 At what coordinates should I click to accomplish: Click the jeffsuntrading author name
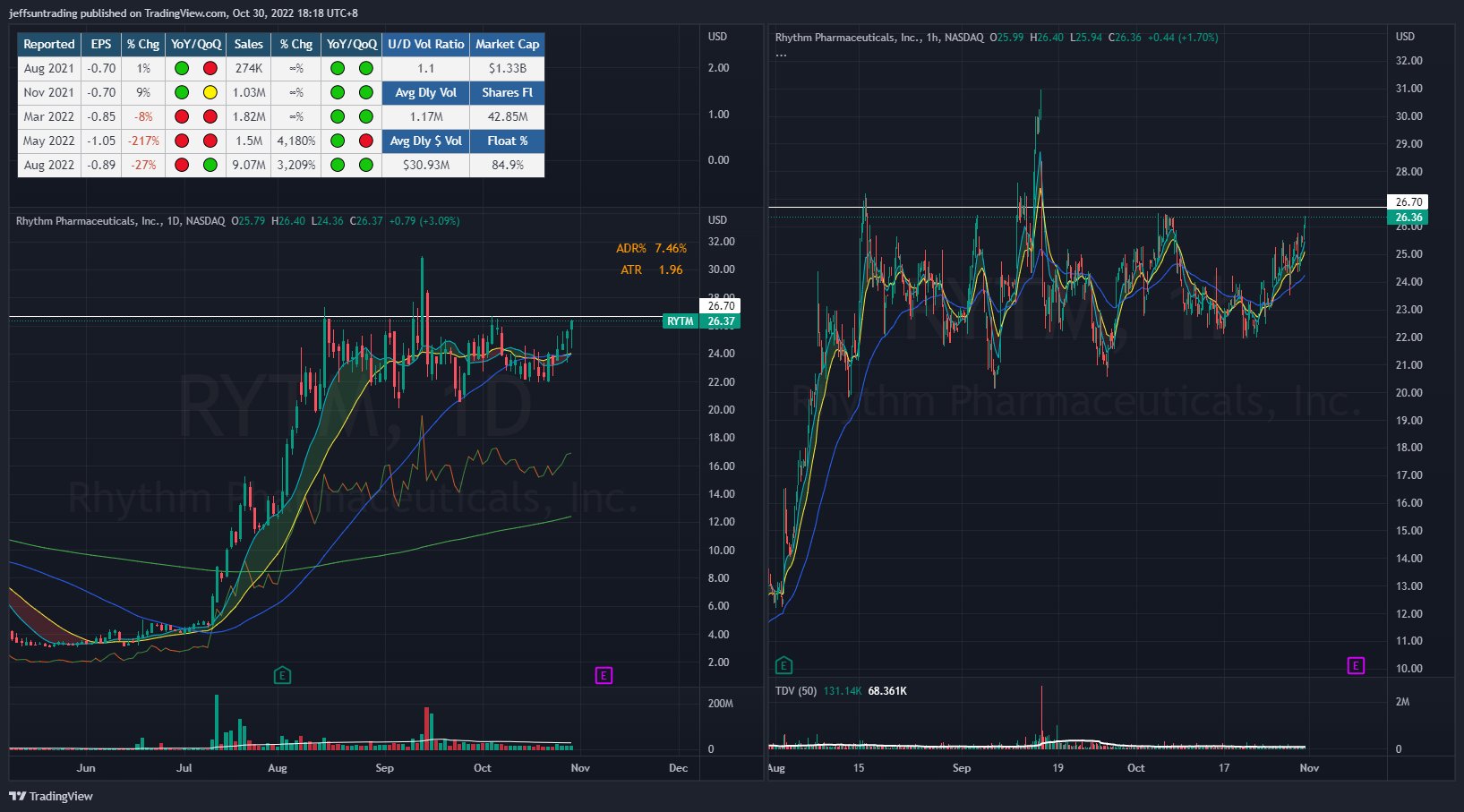pos(42,13)
